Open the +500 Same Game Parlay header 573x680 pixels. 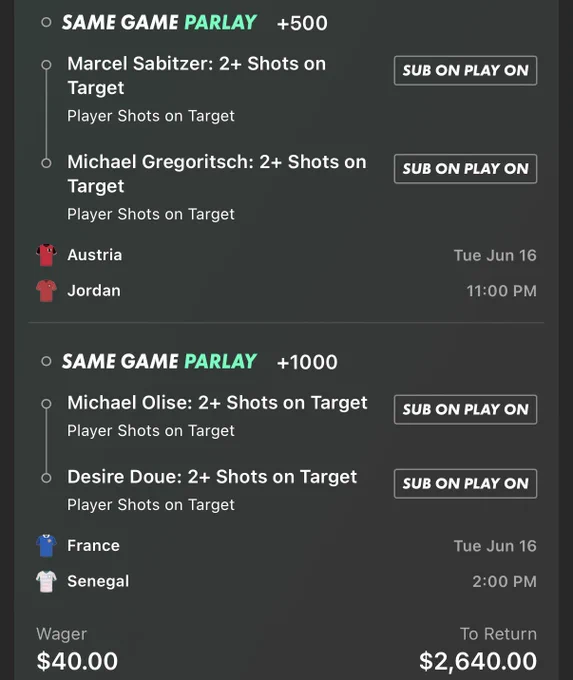point(195,23)
